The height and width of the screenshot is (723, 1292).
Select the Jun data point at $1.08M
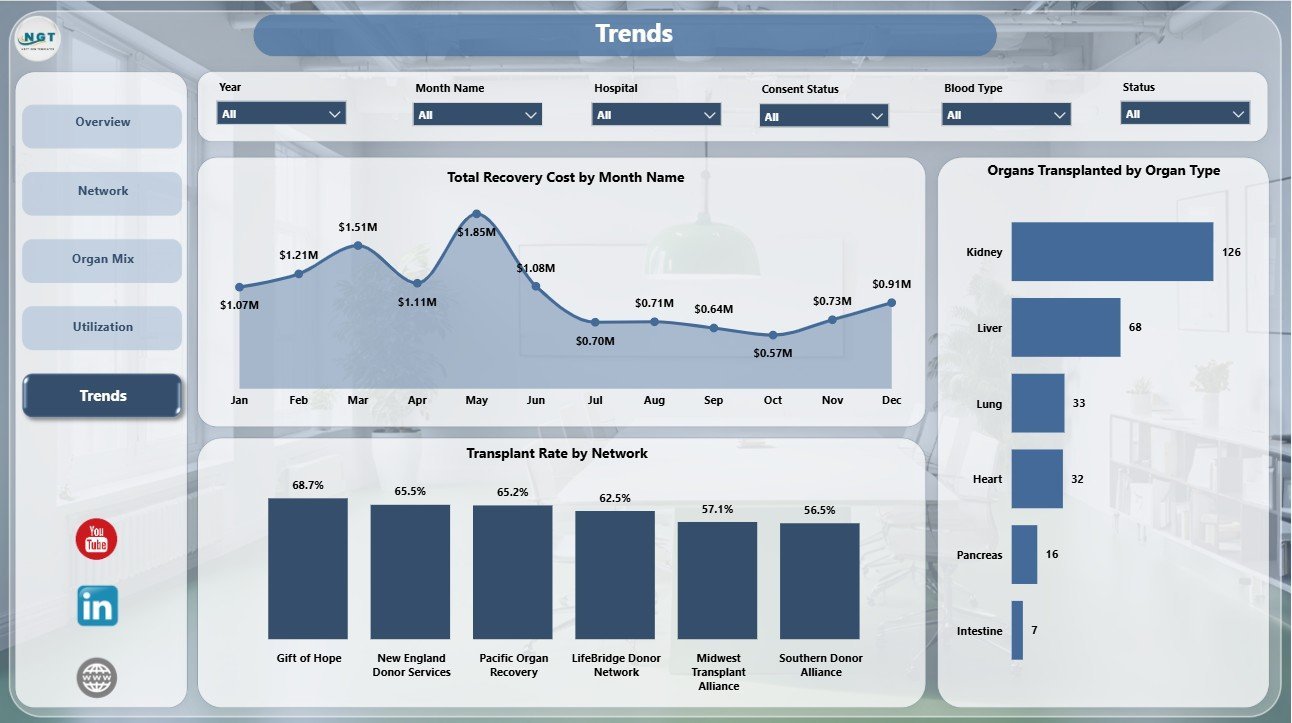point(536,286)
